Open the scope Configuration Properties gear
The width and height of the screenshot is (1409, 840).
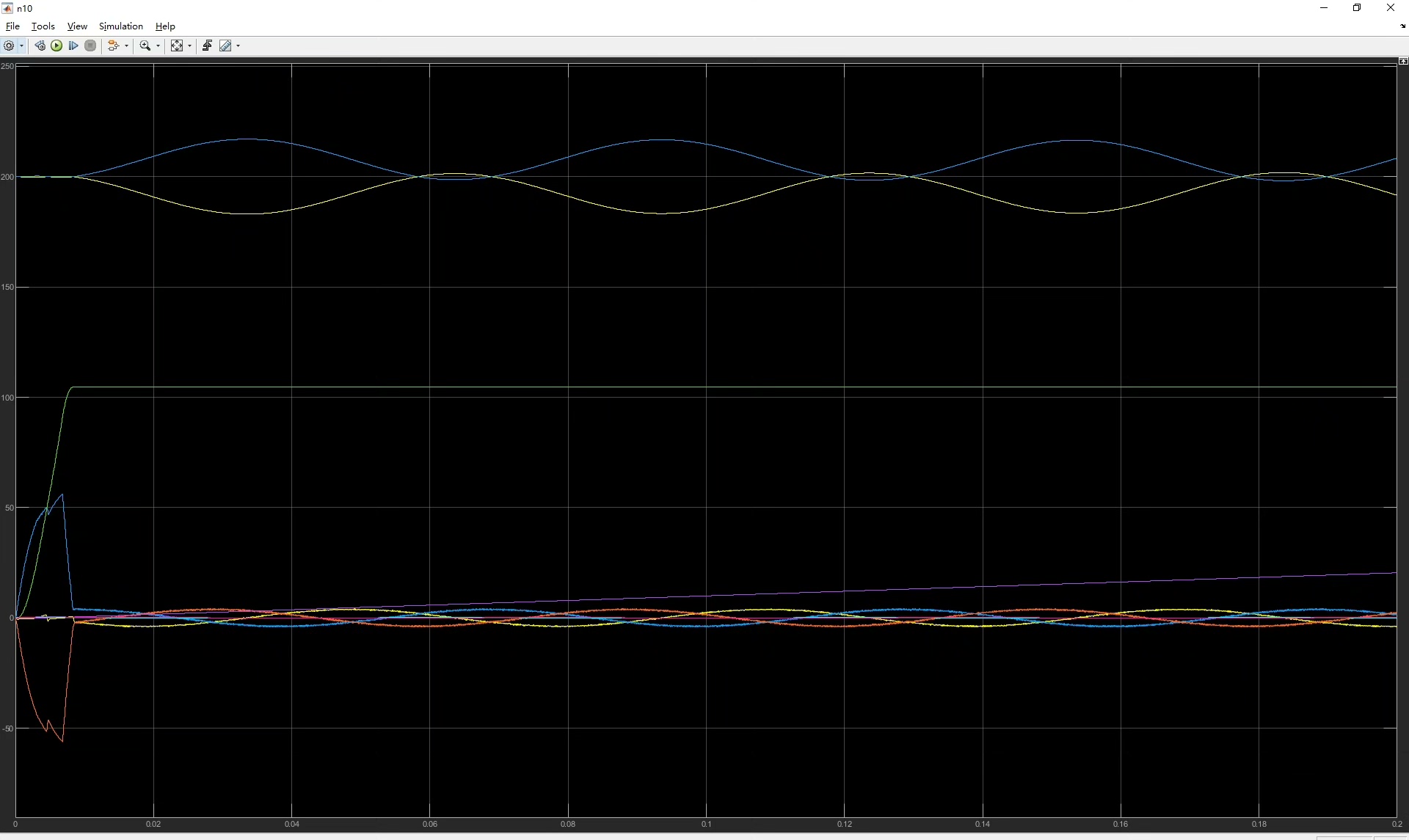coord(9,45)
